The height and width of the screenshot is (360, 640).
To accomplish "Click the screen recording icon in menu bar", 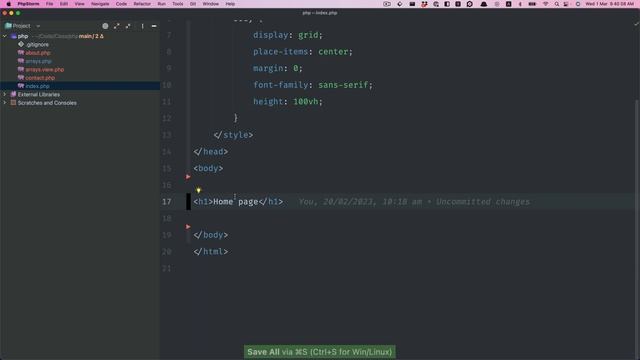I will click(387, 4).
